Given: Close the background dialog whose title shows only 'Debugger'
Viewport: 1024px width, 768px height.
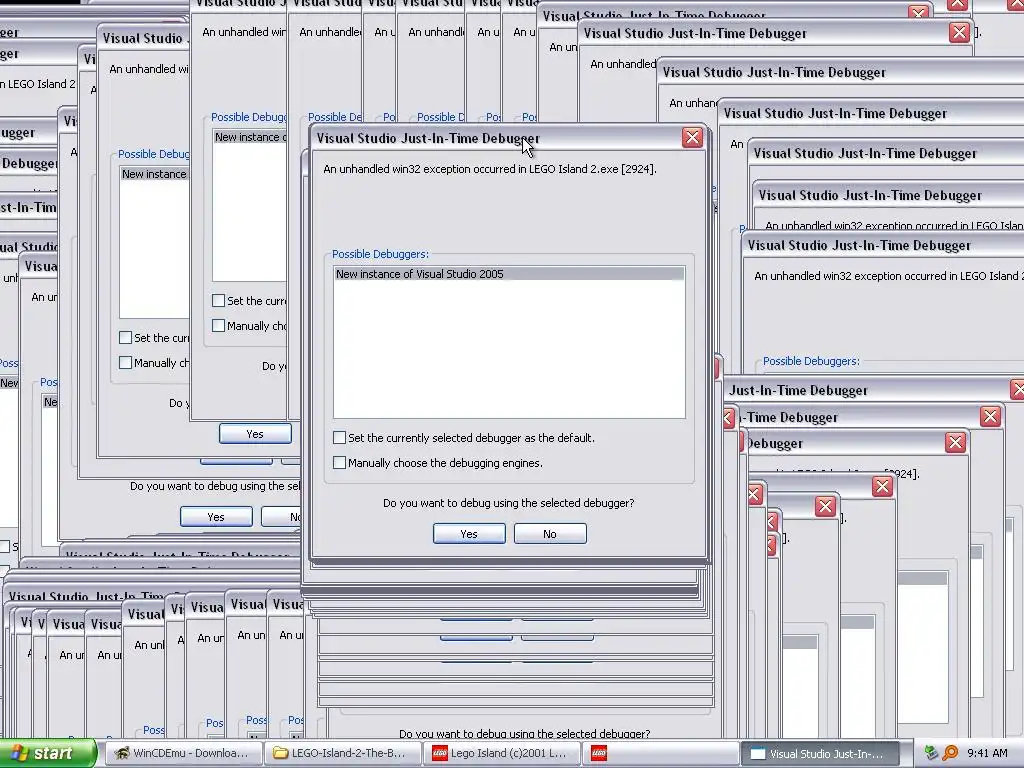Looking at the screenshot, I should tap(955, 442).
